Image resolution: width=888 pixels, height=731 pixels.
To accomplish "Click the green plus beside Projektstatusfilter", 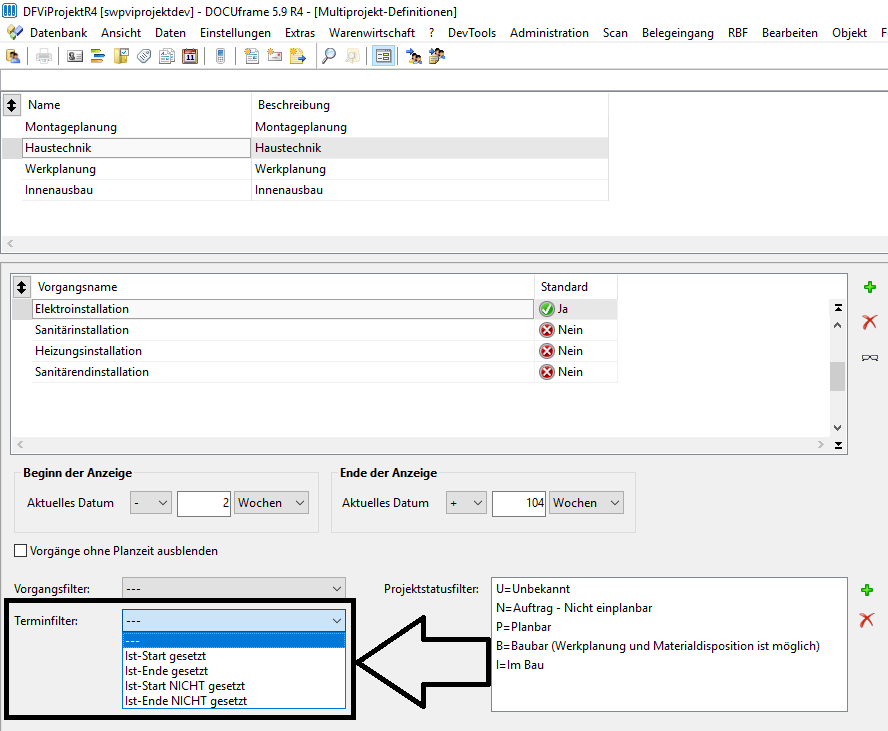I will coord(866,590).
